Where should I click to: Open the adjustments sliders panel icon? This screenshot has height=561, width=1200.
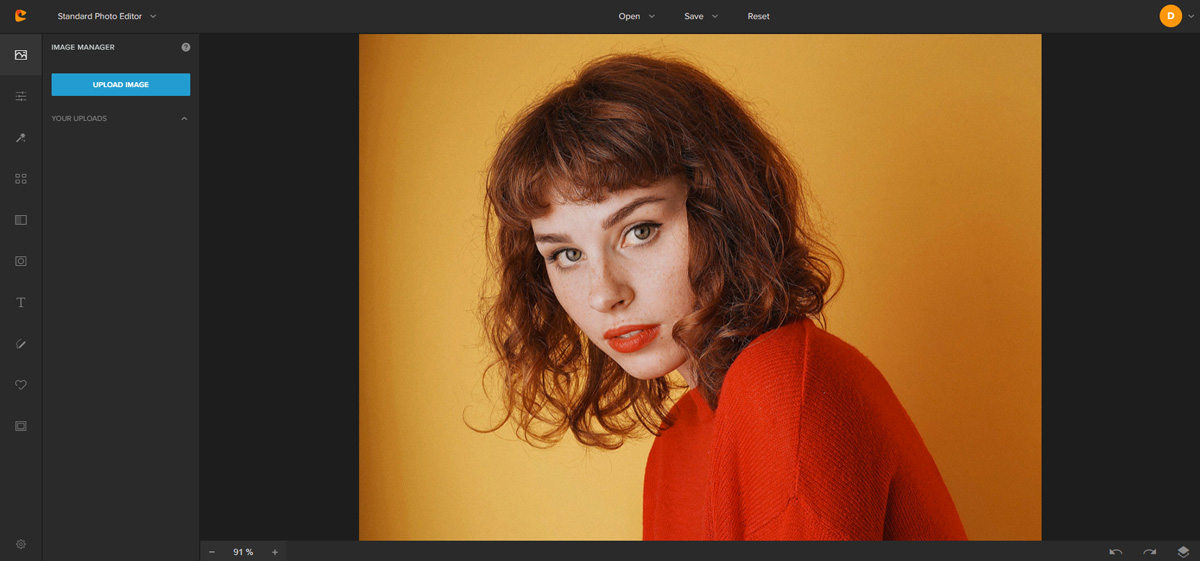tap(20, 96)
